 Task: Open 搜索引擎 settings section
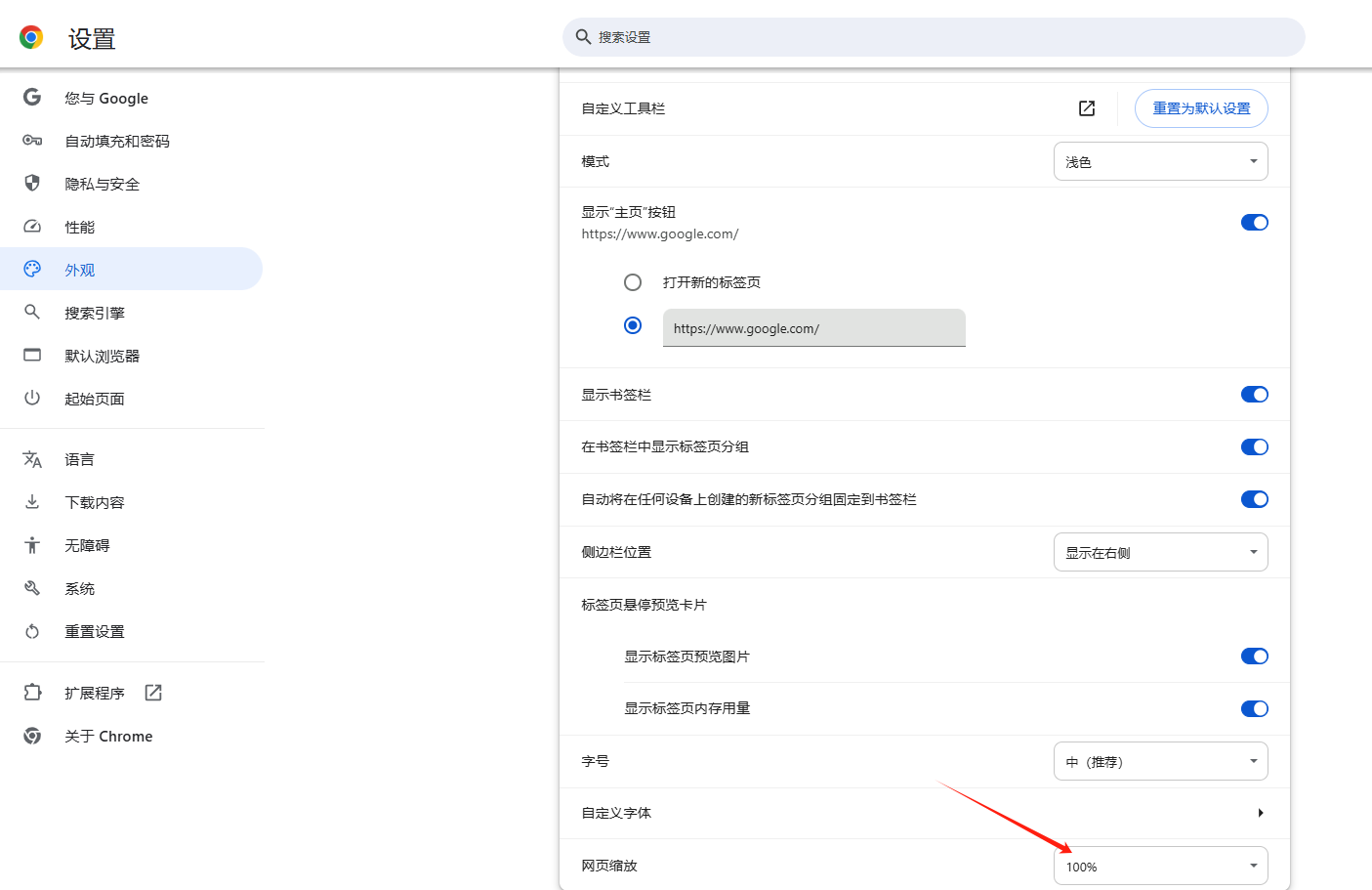[131, 313]
